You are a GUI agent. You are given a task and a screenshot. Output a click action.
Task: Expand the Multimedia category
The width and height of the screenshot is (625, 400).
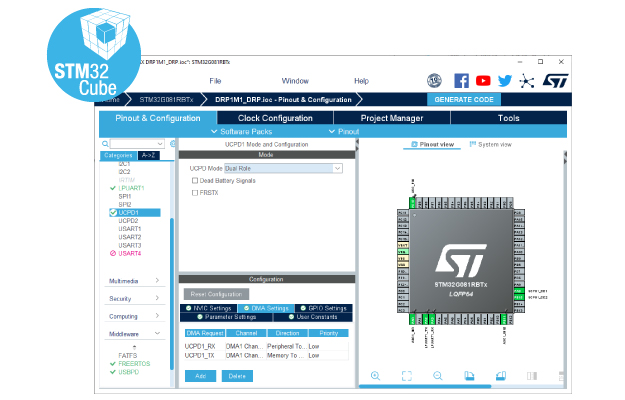click(134, 281)
